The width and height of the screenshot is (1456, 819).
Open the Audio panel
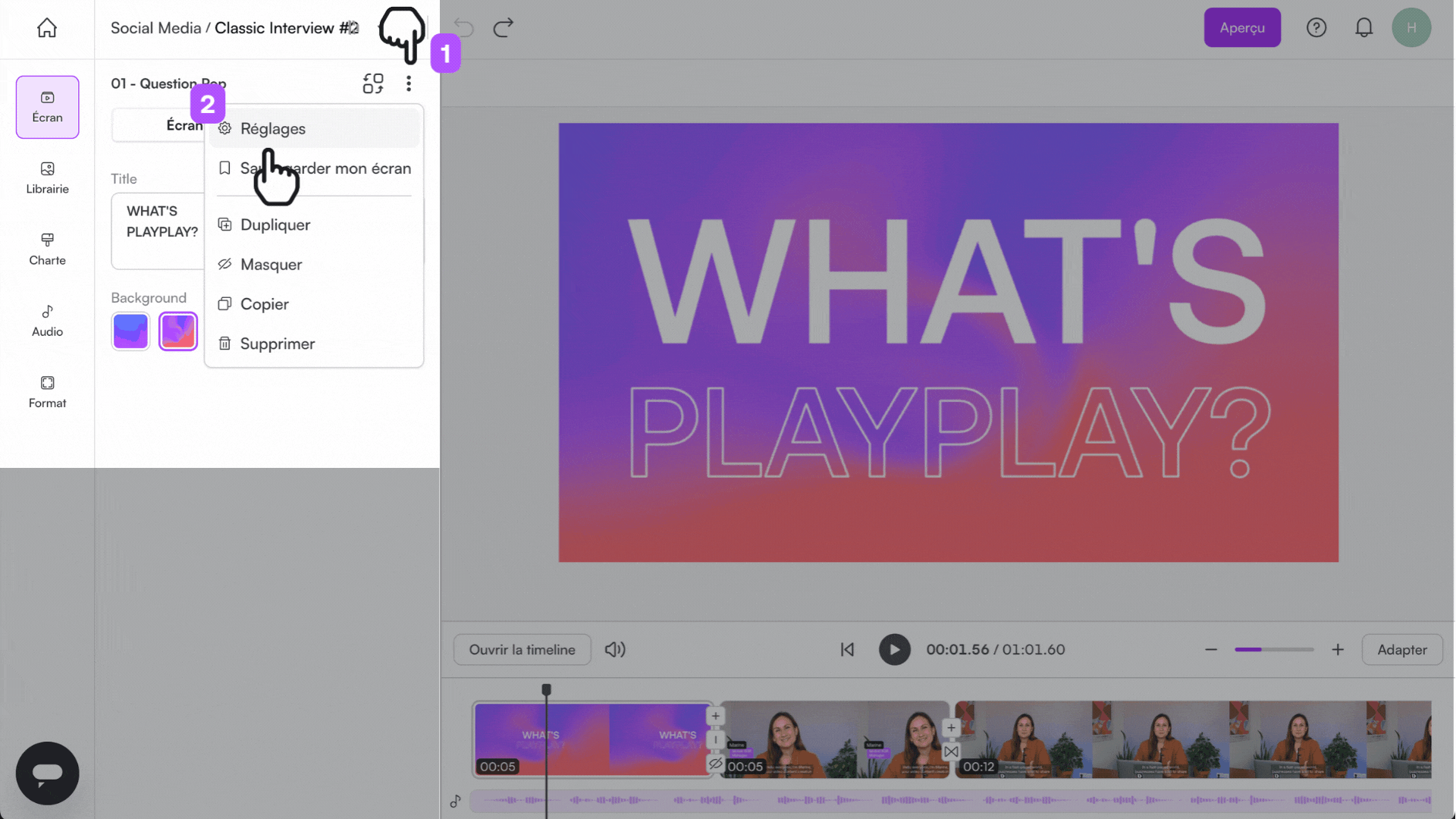point(47,320)
